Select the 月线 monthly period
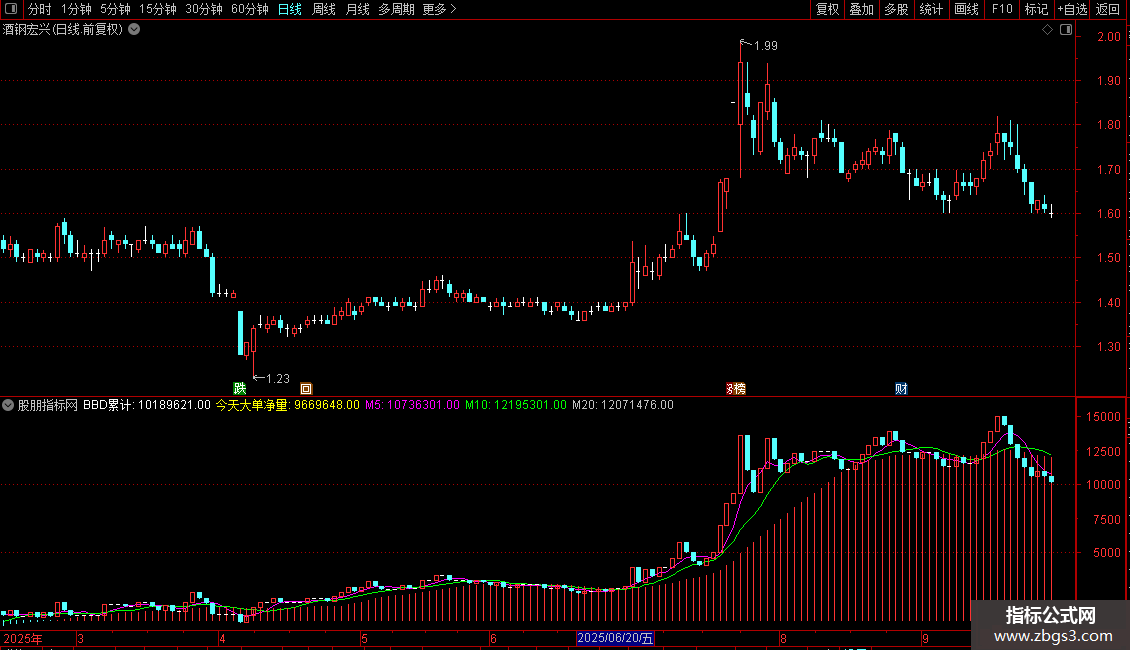The width and height of the screenshot is (1130, 650). point(357,9)
